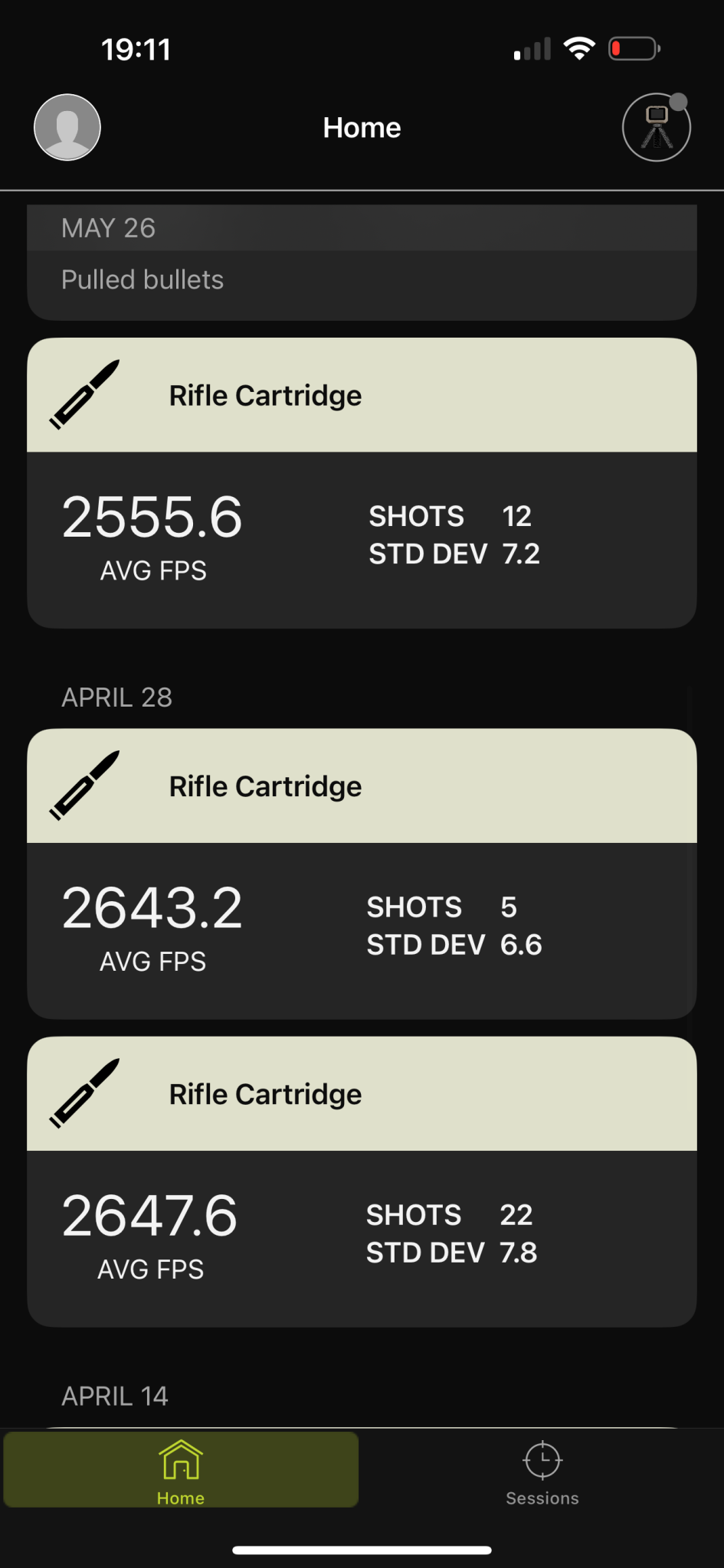Image resolution: width=724 pixels, height=1568 pixels.
Task: Tap the Wi-Fi status icon
Action: tap(579, 49)
